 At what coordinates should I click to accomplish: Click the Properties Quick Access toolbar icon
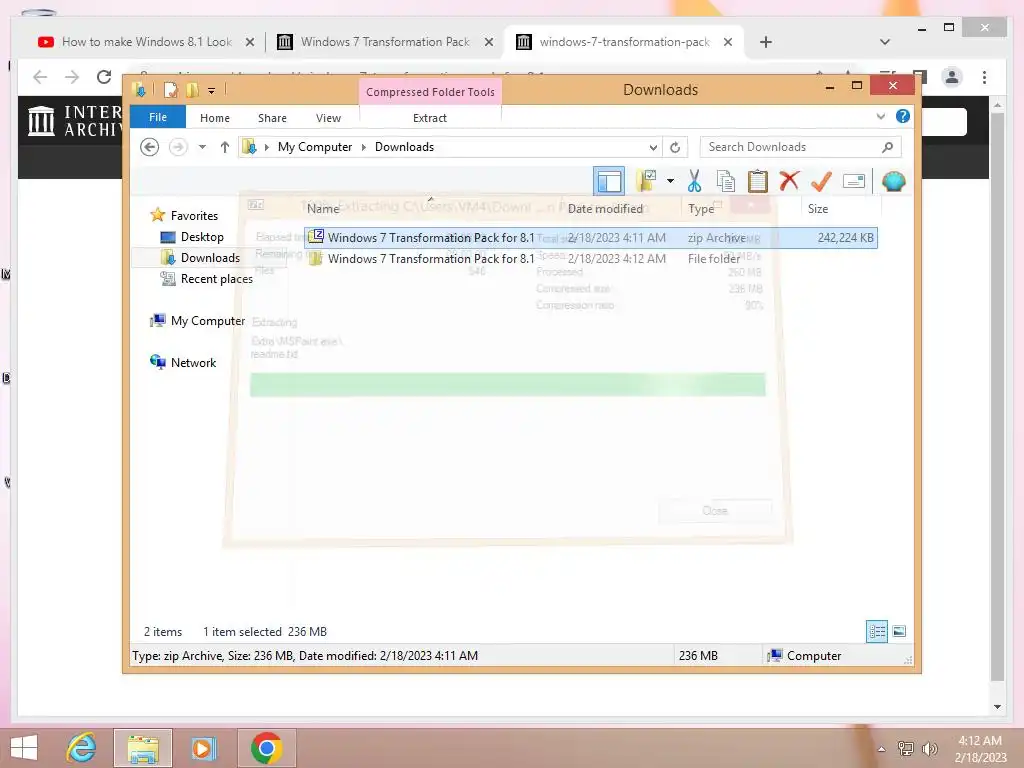point(171,89)
